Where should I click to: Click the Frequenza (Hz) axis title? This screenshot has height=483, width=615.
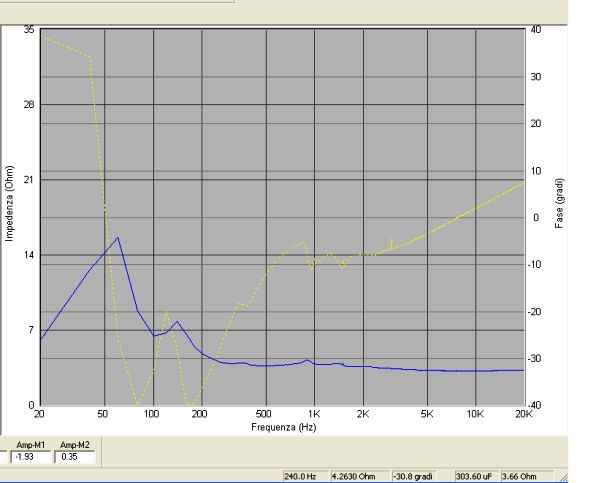(x=284, y=427)
